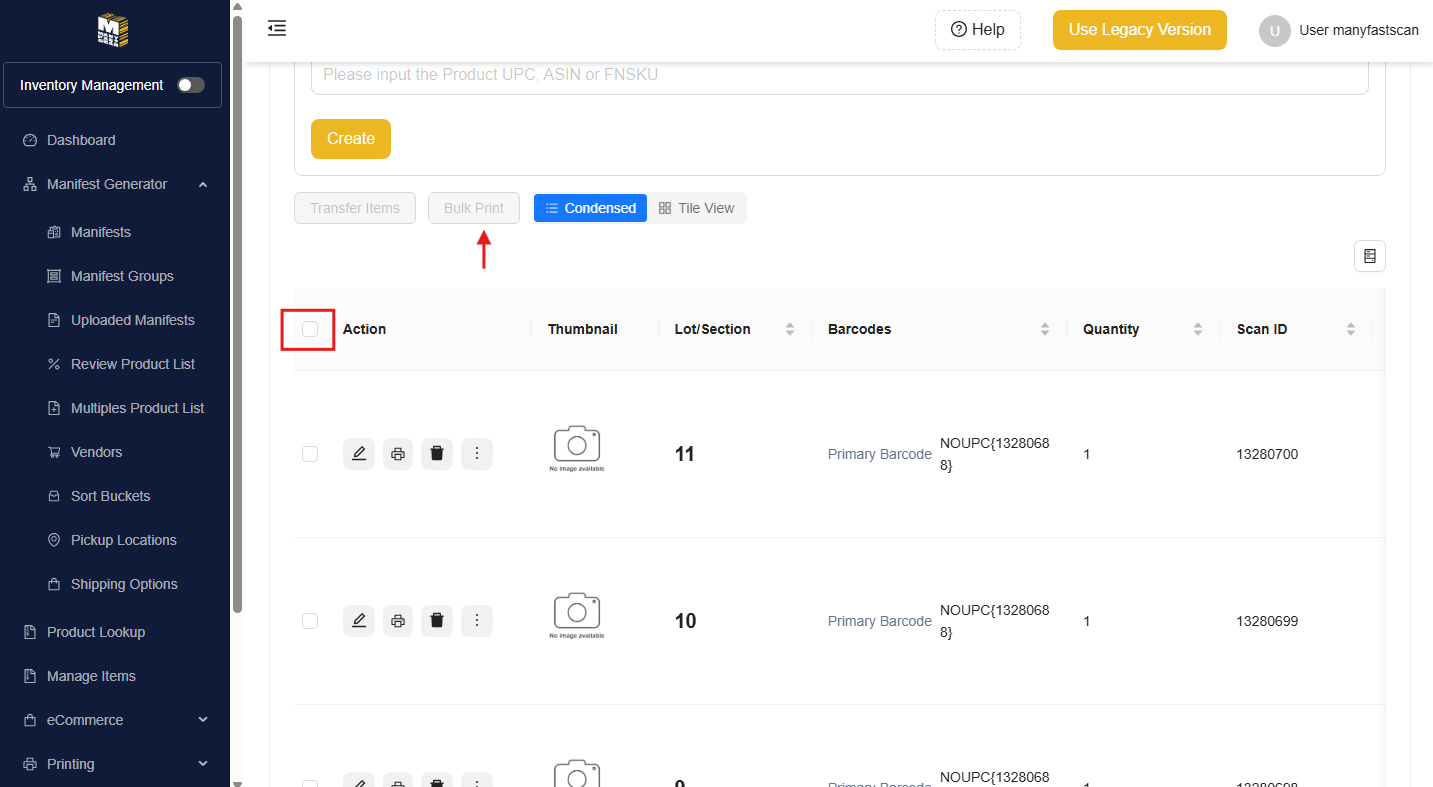Image resolution: width=1433 pixels, height=787 pixels.
Task: Switch to Tile View
Action: (697, 208)
